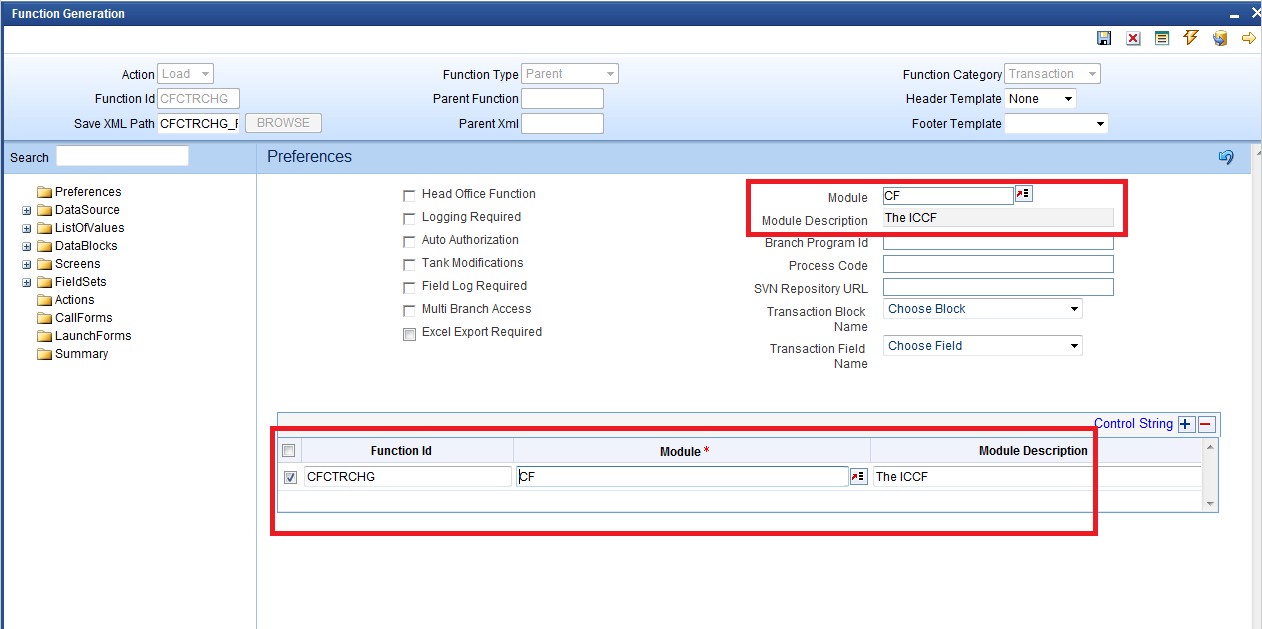
Task: Click the Process Code input field
Action: point(998,265)
